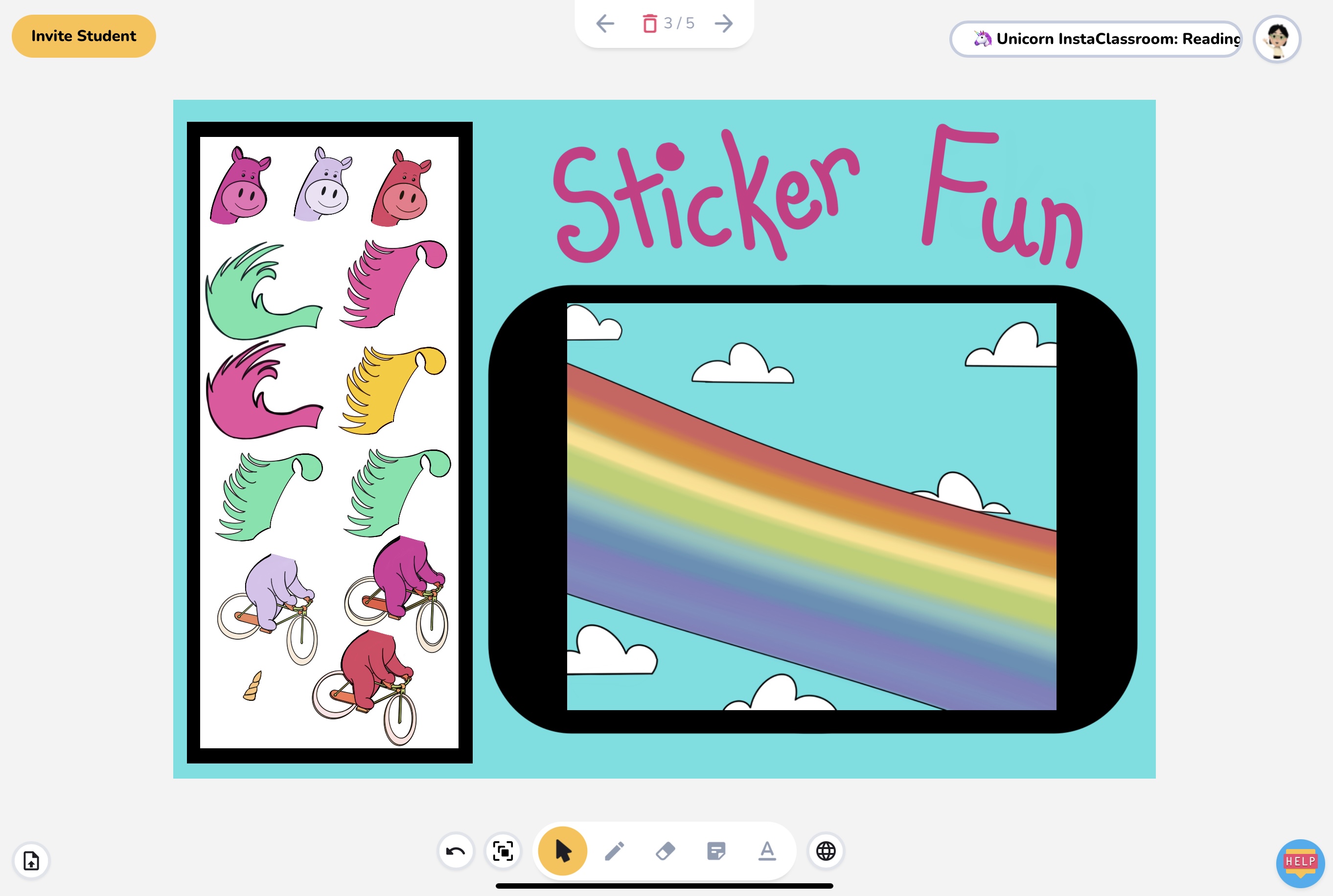Select the pencil drawing tool
Screen dimensions: 1333x896
pos(615,851)
